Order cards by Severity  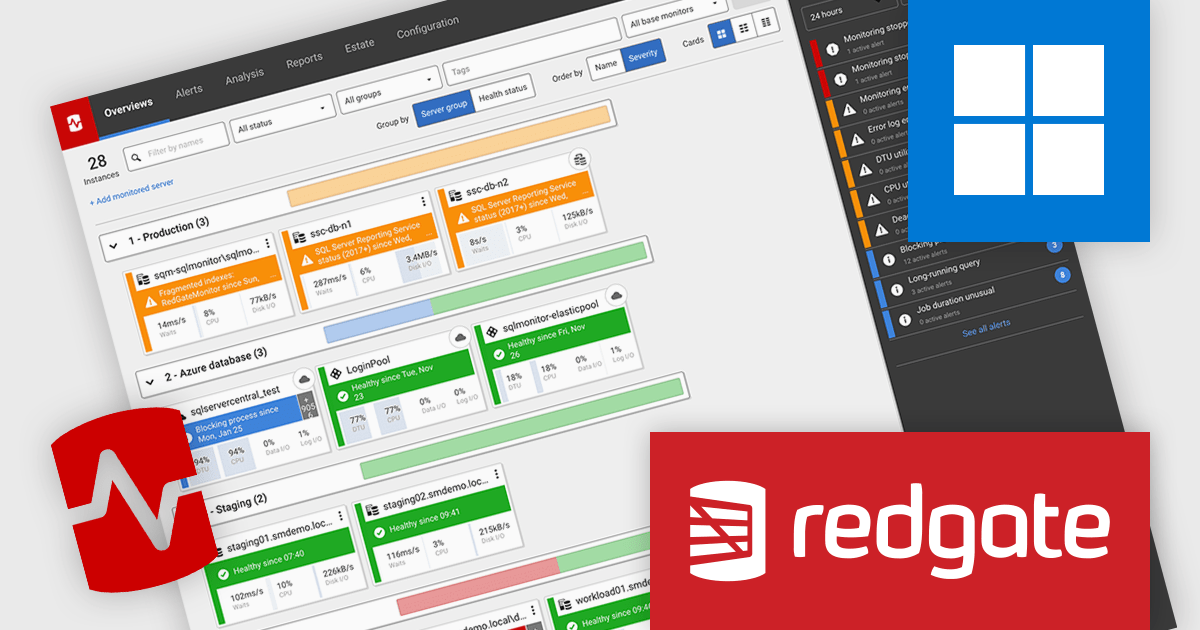tap(642, 54)
